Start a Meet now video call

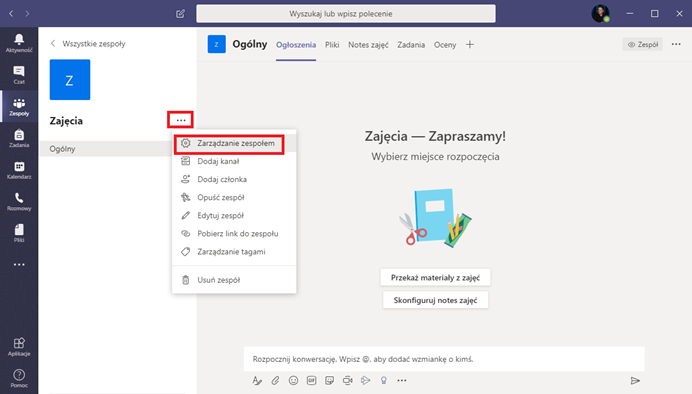click(x=348, y=380)
